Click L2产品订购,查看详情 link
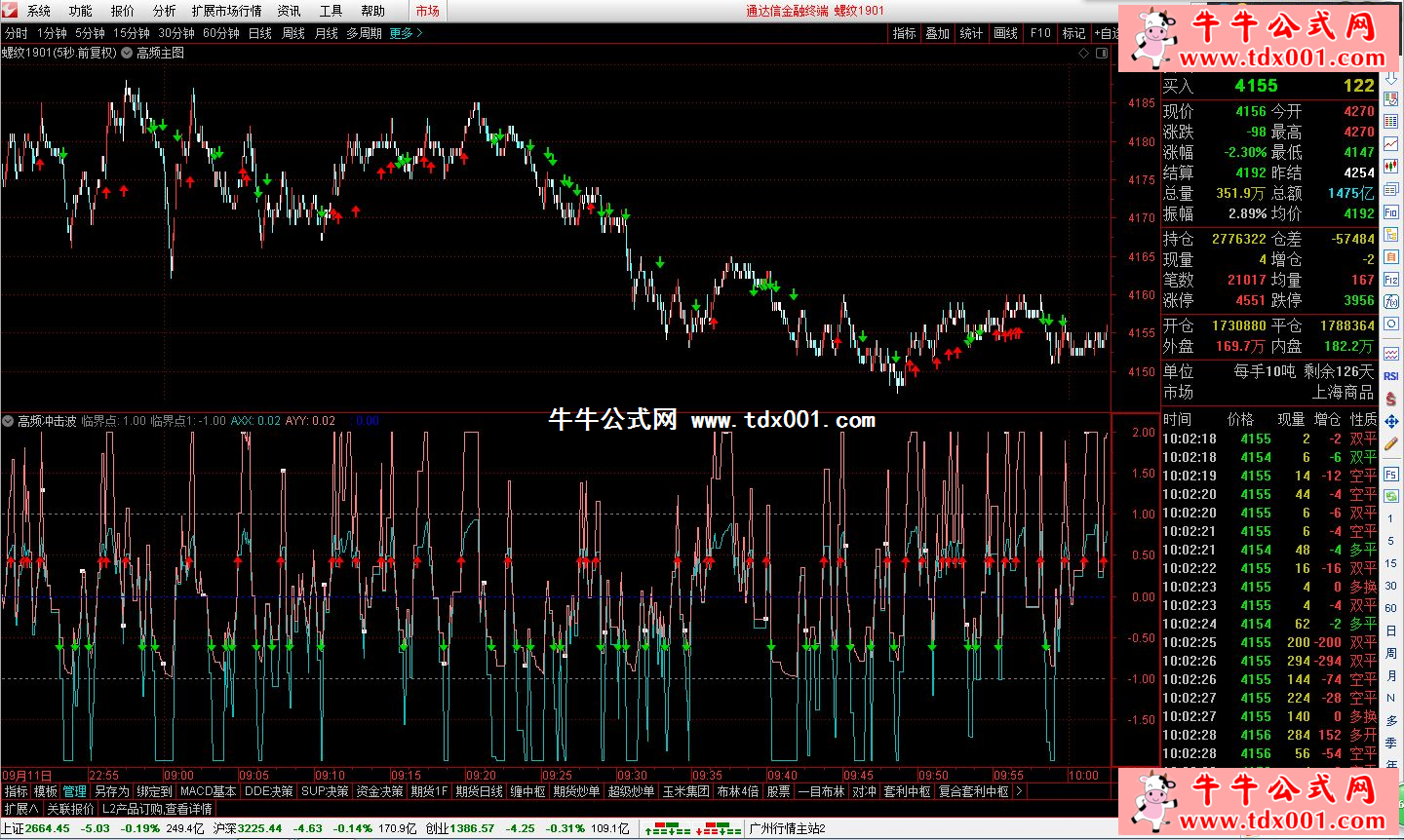This screenshot has width=1404, height=840. (157, 809)
